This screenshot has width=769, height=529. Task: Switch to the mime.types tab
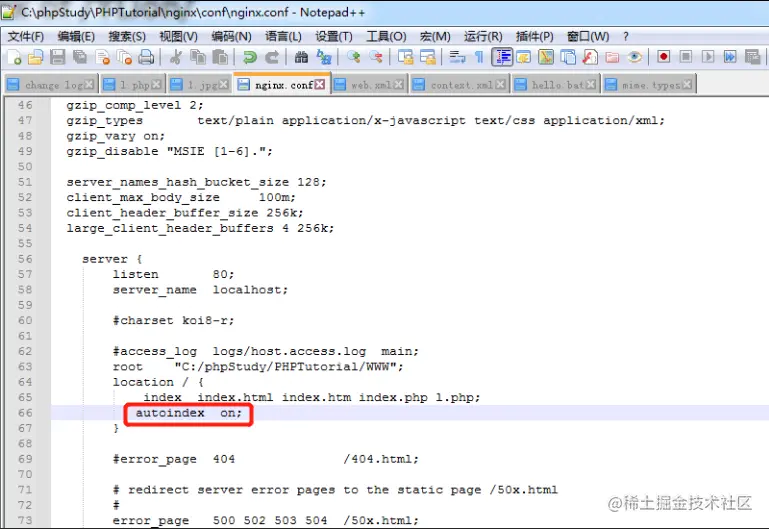(x=649, y=85)
